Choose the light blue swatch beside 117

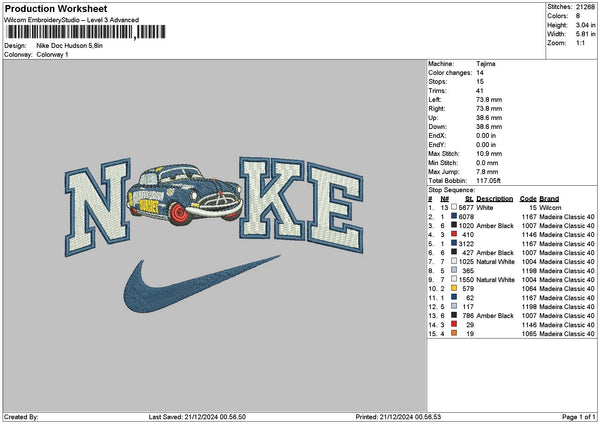point(454,306)
